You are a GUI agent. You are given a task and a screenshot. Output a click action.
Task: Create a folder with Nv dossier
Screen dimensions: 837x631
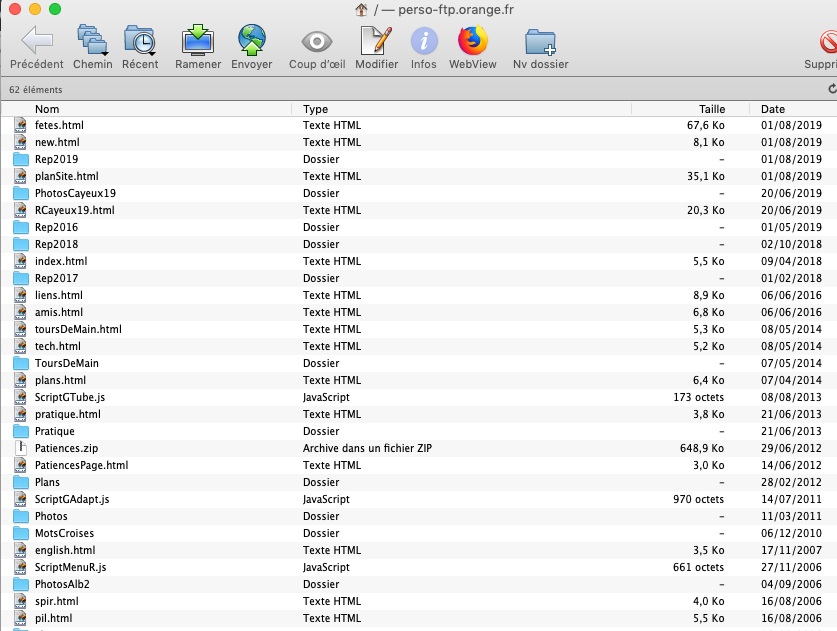coord(540,41)
